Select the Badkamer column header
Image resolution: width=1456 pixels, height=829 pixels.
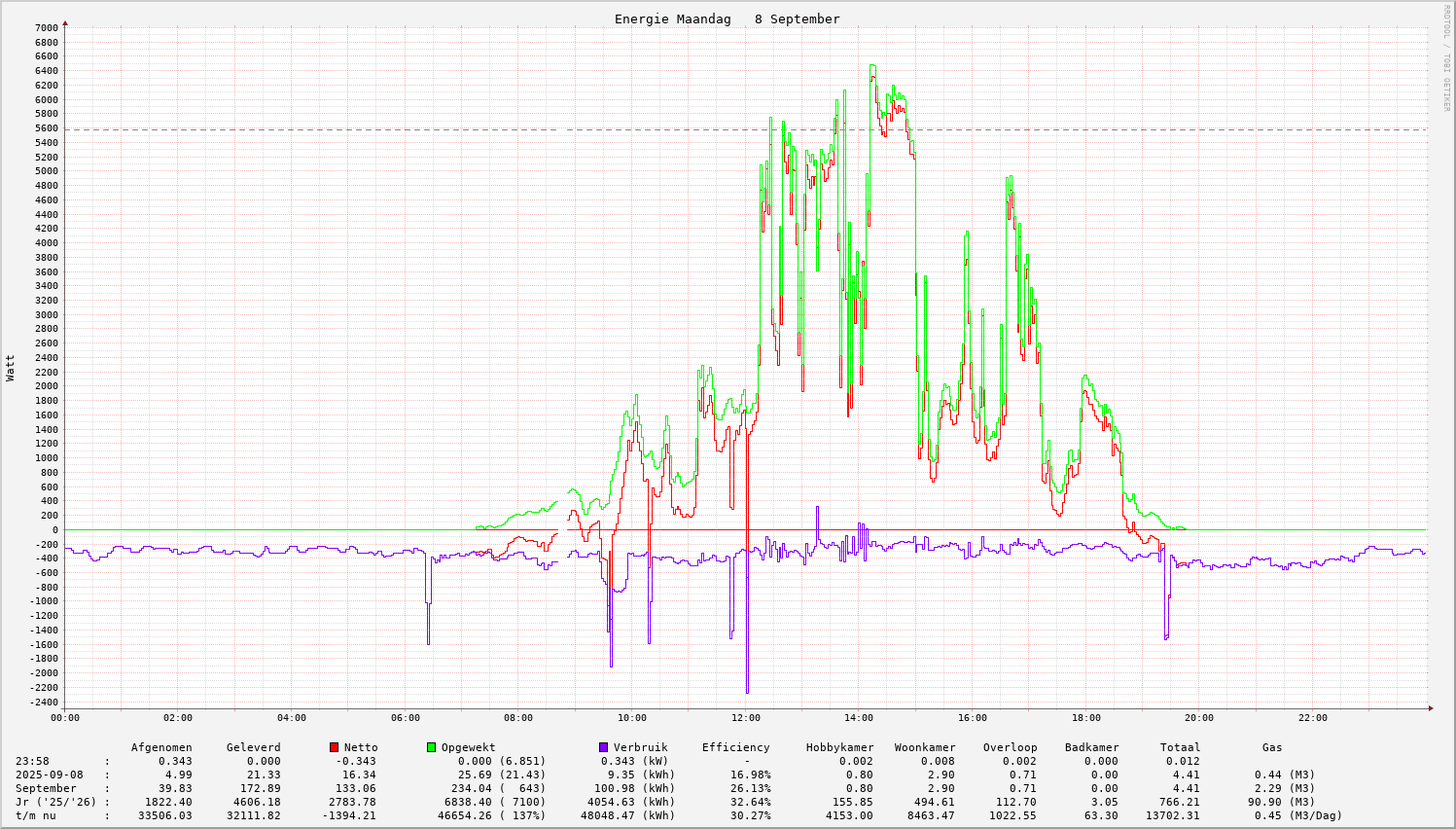[1091, 747]
